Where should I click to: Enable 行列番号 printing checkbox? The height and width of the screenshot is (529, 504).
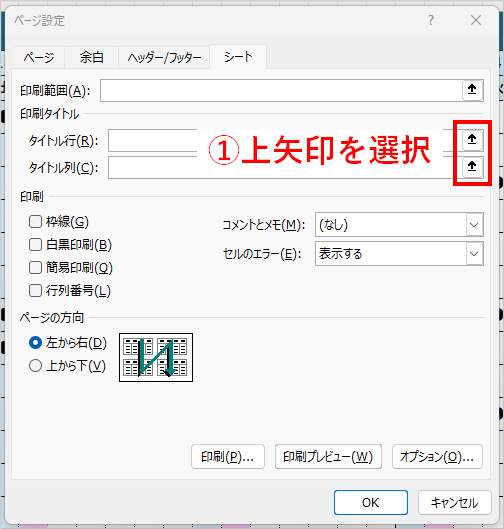pyautogui.click(x=35, y=291)
